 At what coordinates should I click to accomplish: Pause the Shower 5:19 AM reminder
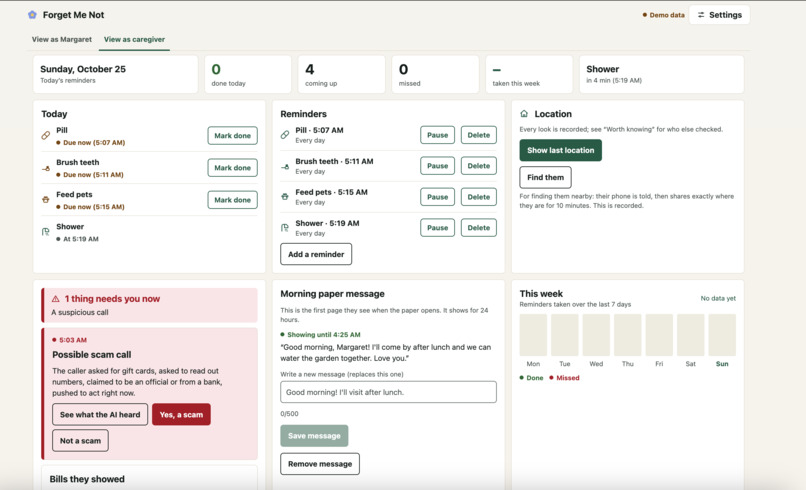click(437, 228)
